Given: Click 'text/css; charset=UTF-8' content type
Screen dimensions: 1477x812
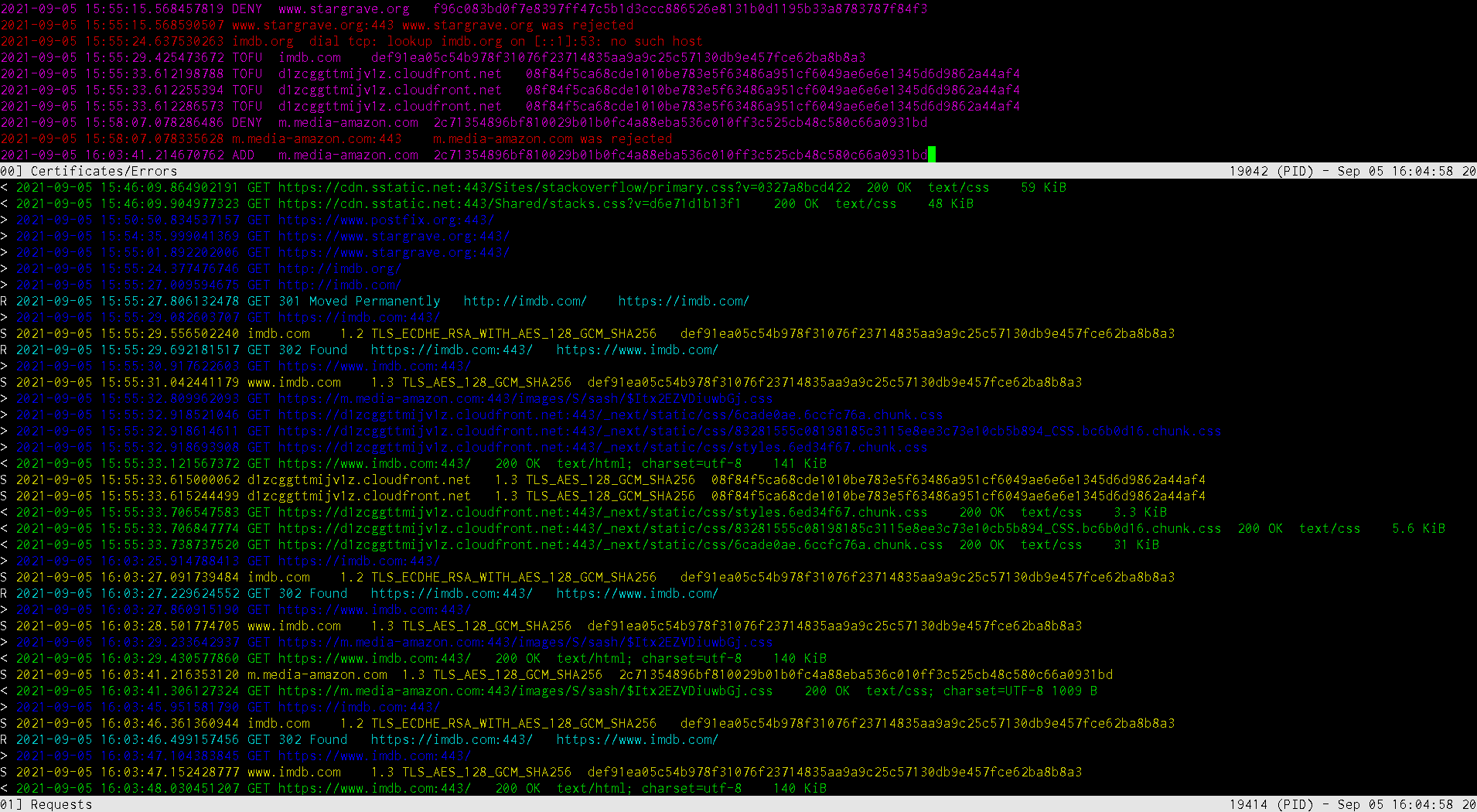Looking at the screenshot, I should click(x=954, y=691).
